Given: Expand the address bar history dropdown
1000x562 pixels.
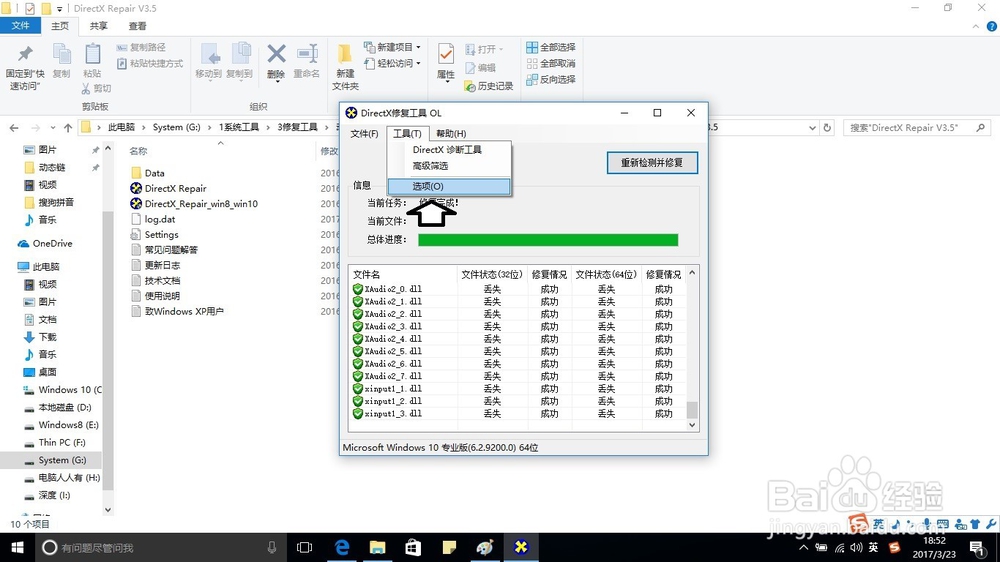Looking at the screenshot, I should 812,128.
